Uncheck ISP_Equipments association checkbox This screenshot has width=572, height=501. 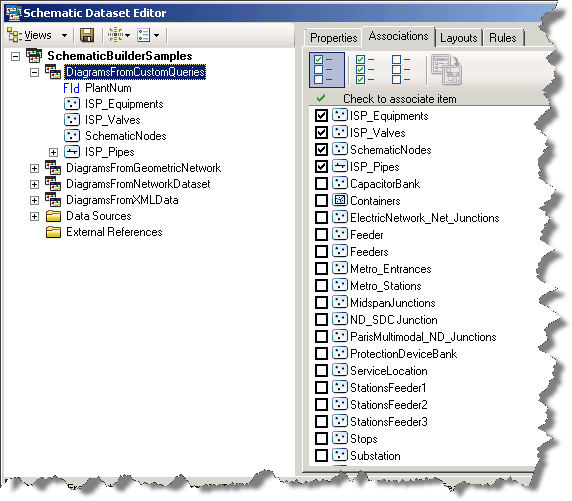click(x=321, y=116)
